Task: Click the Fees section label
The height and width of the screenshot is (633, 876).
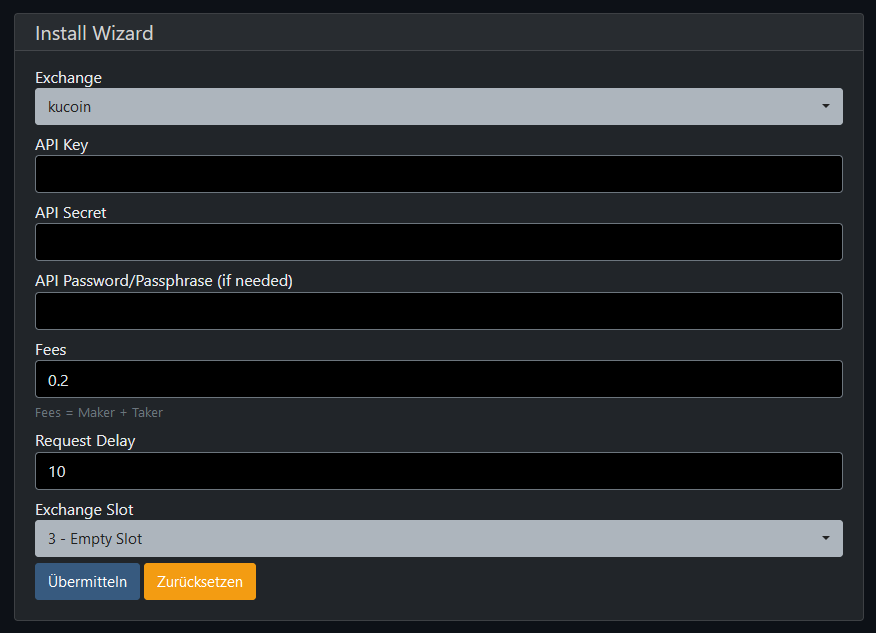Action: click(51, 349)
